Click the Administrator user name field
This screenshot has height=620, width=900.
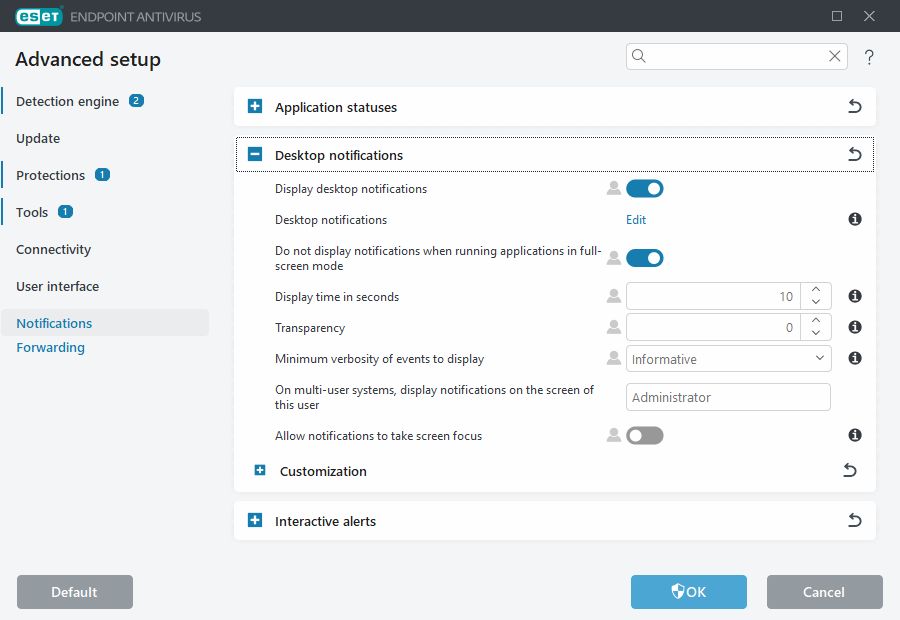[728, 397]
